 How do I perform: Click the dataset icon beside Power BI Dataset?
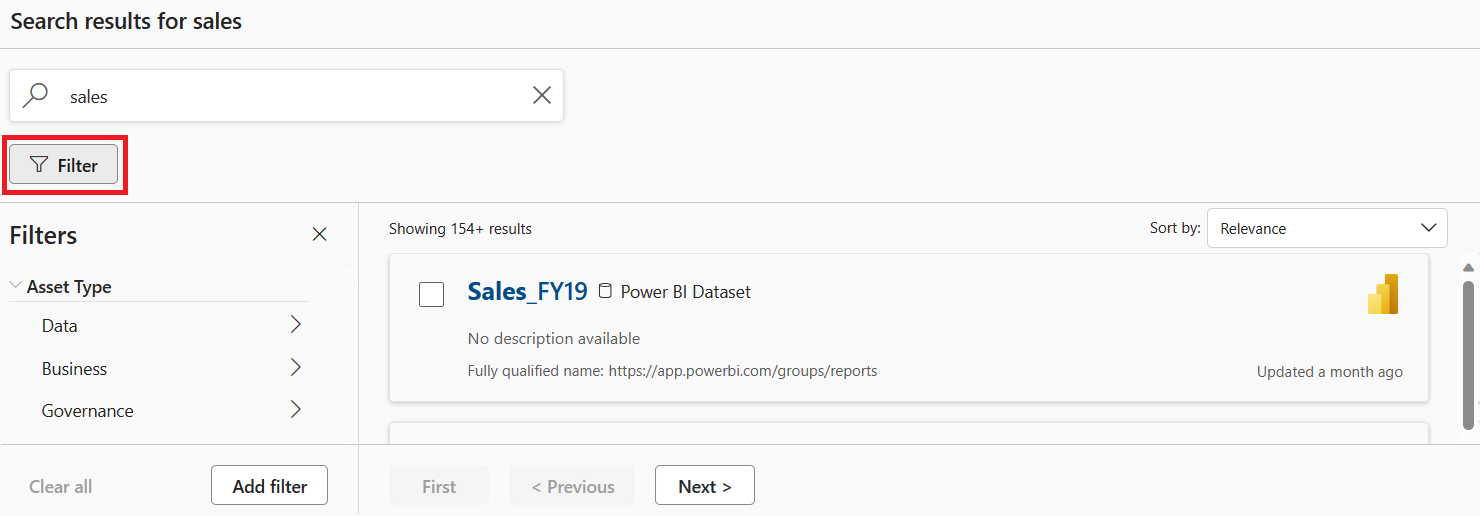[604, 292]
